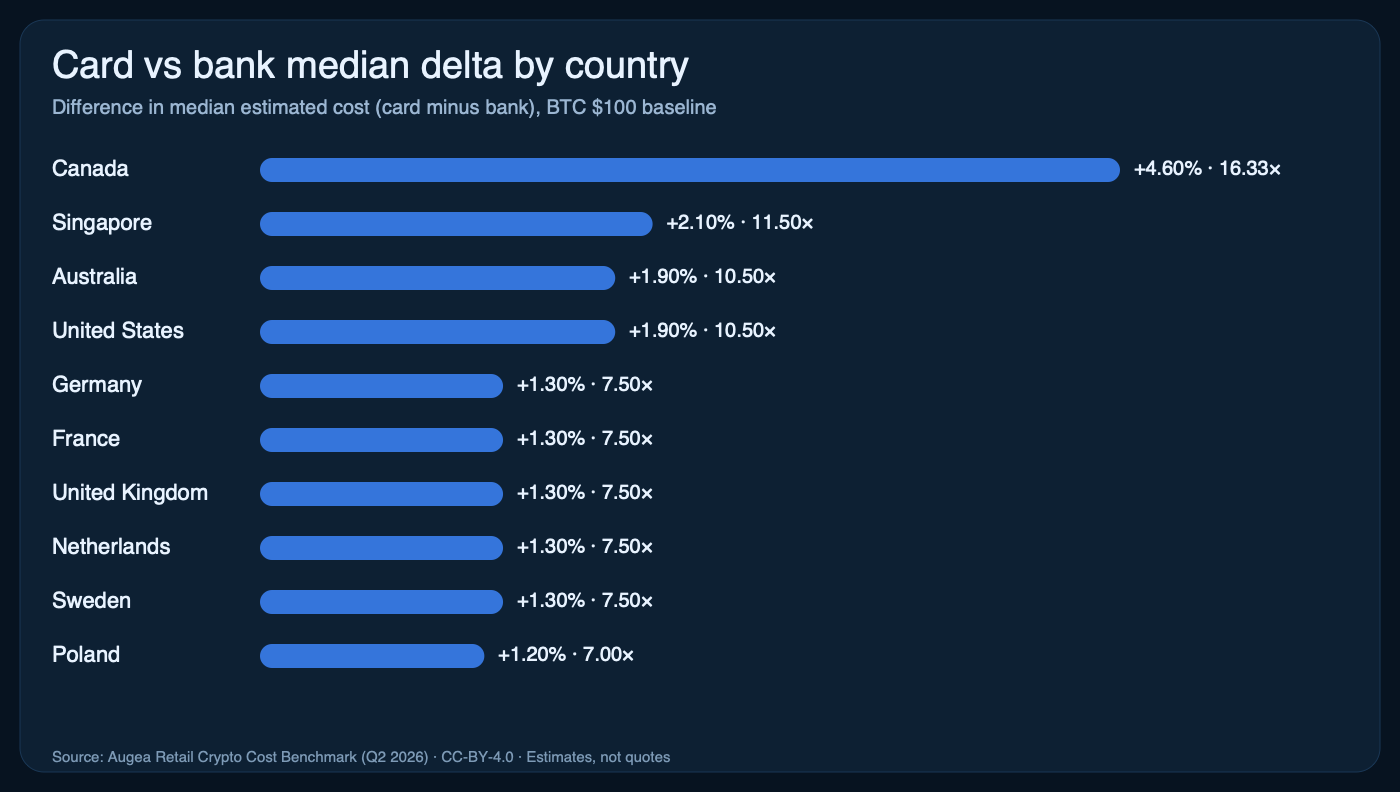The image size is (1400, 792).
Task: Select the Singapore country label
Action: (x=102, y=223)
